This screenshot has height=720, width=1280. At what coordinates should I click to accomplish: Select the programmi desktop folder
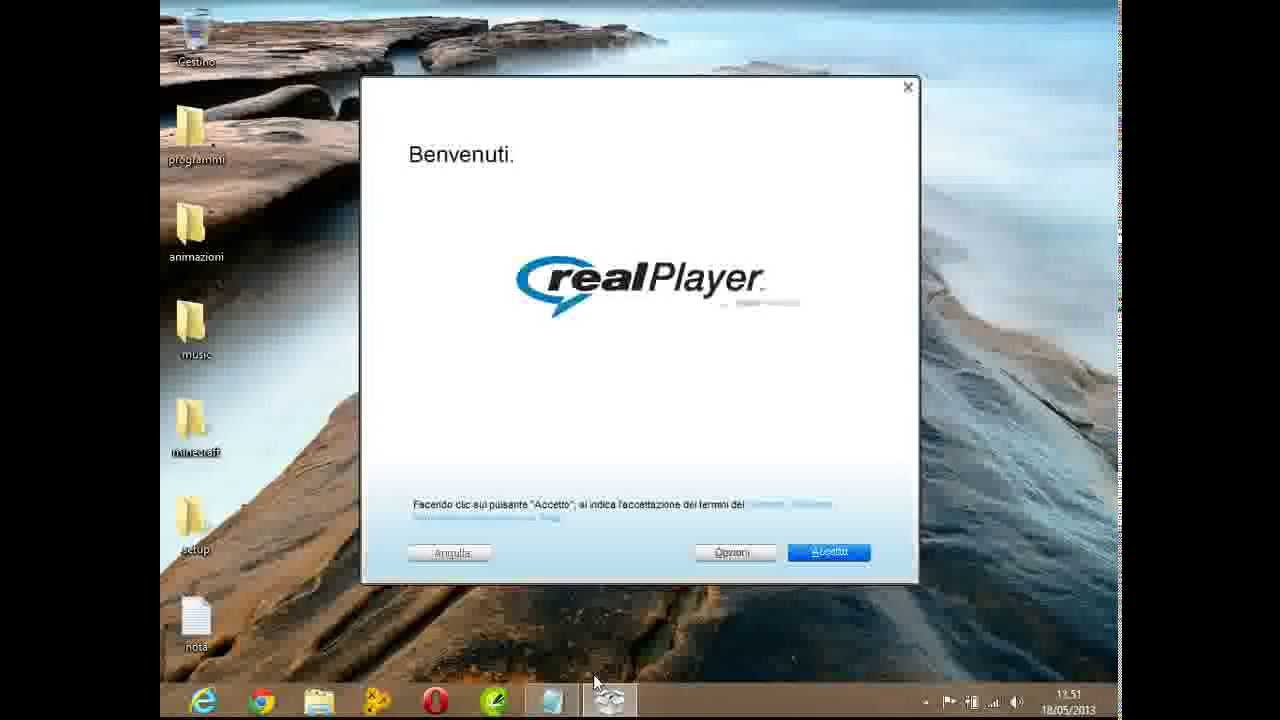pyautogui.click(x=196, y=136)
